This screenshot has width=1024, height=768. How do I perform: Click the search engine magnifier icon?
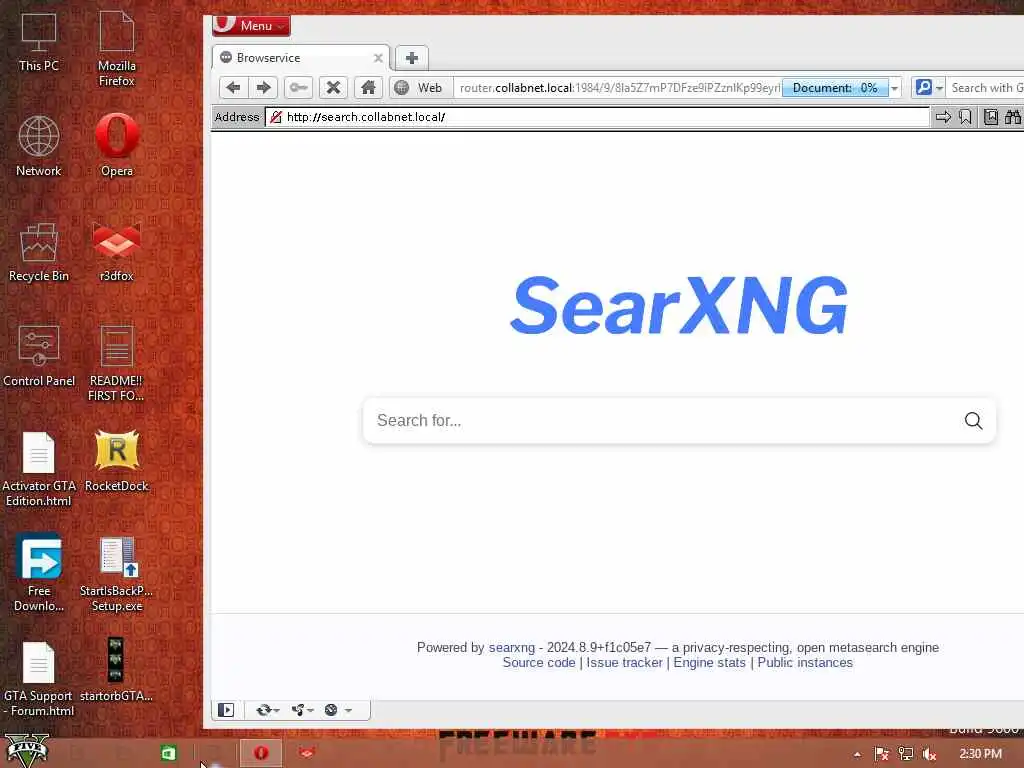pos(923,88)
